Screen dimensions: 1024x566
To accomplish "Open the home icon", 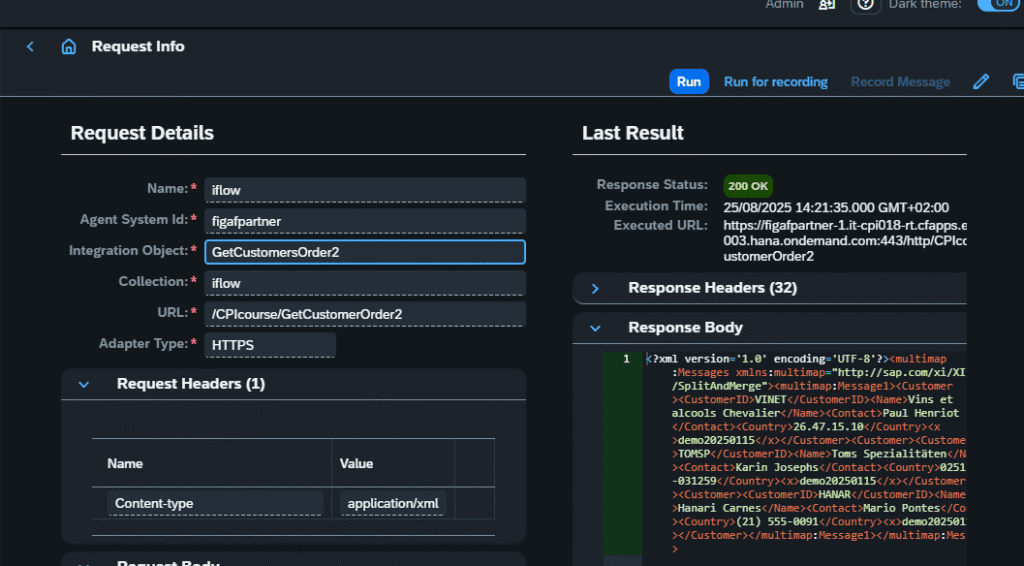I will [69, 46].
